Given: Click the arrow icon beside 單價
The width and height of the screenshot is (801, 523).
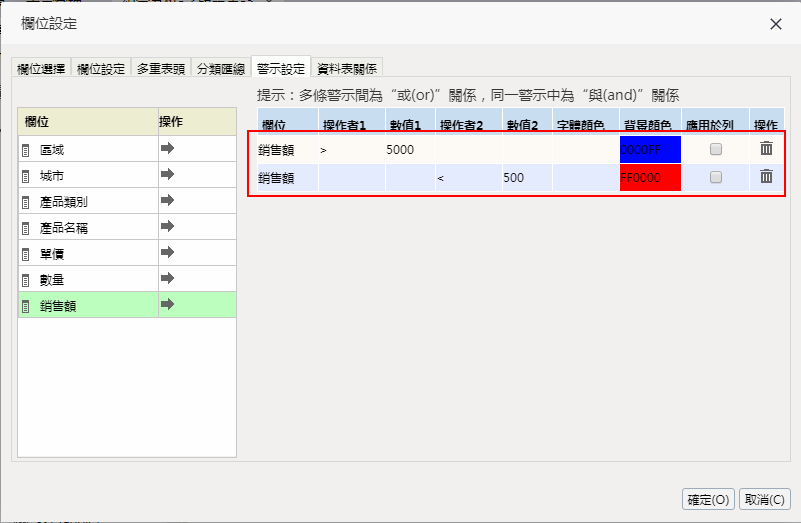Looking at the screenshot, I should tap(167, 253).
